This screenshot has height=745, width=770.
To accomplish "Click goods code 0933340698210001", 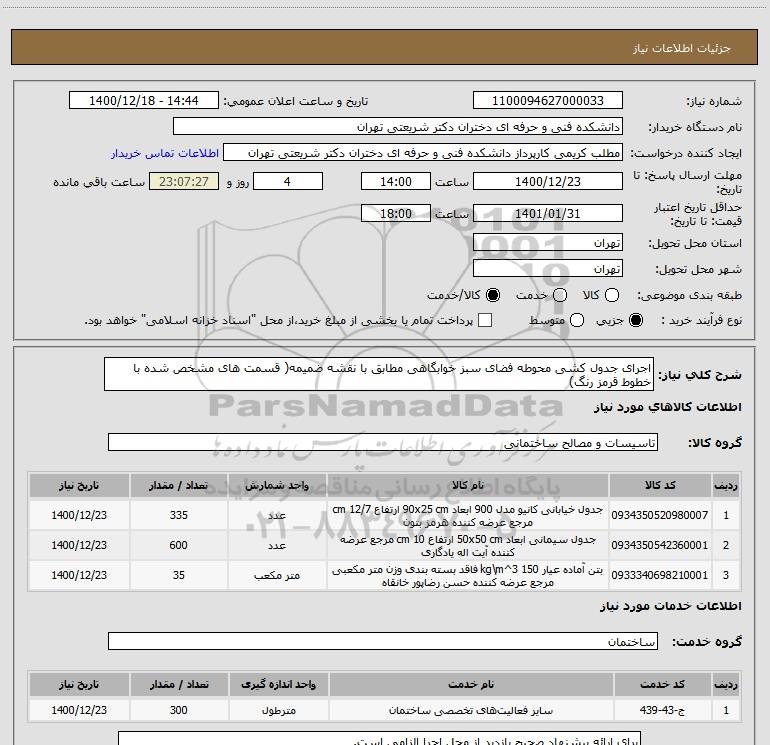I will [660, 575].
